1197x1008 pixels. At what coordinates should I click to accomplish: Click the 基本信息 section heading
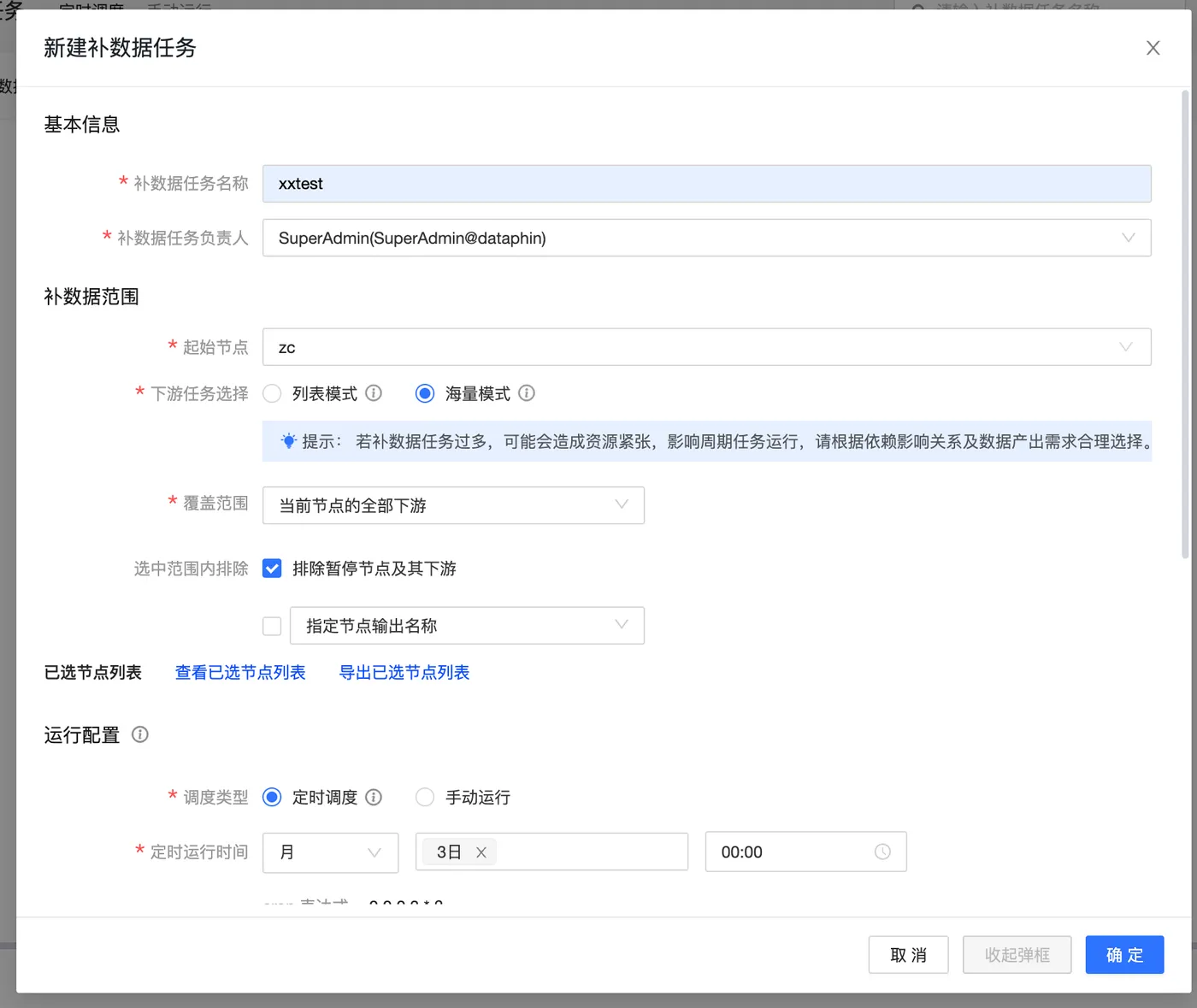82,125
